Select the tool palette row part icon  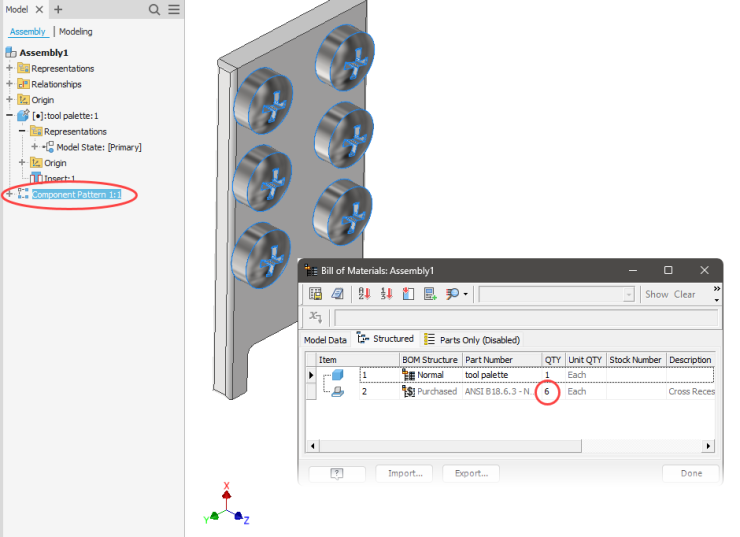tap(337, 375)
